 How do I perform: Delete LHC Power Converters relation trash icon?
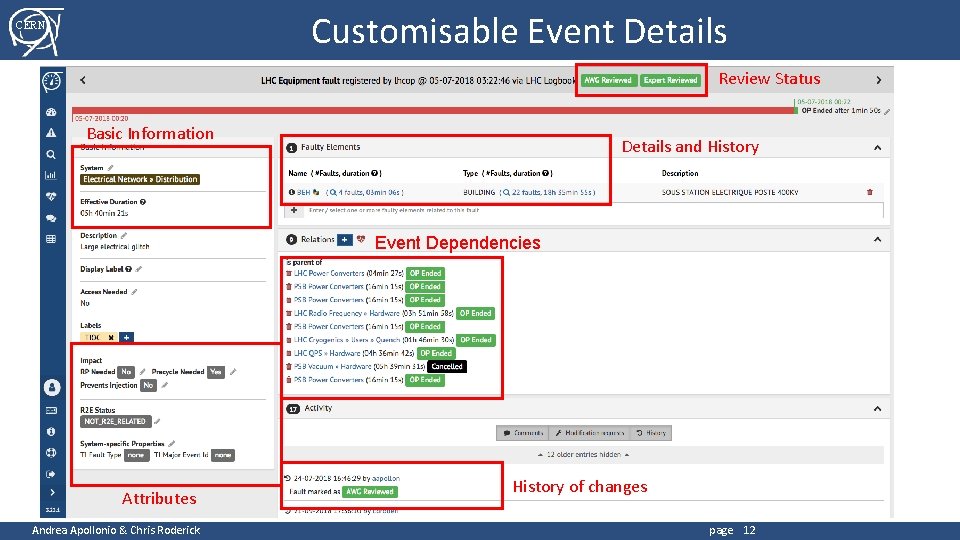coord(289,274)
